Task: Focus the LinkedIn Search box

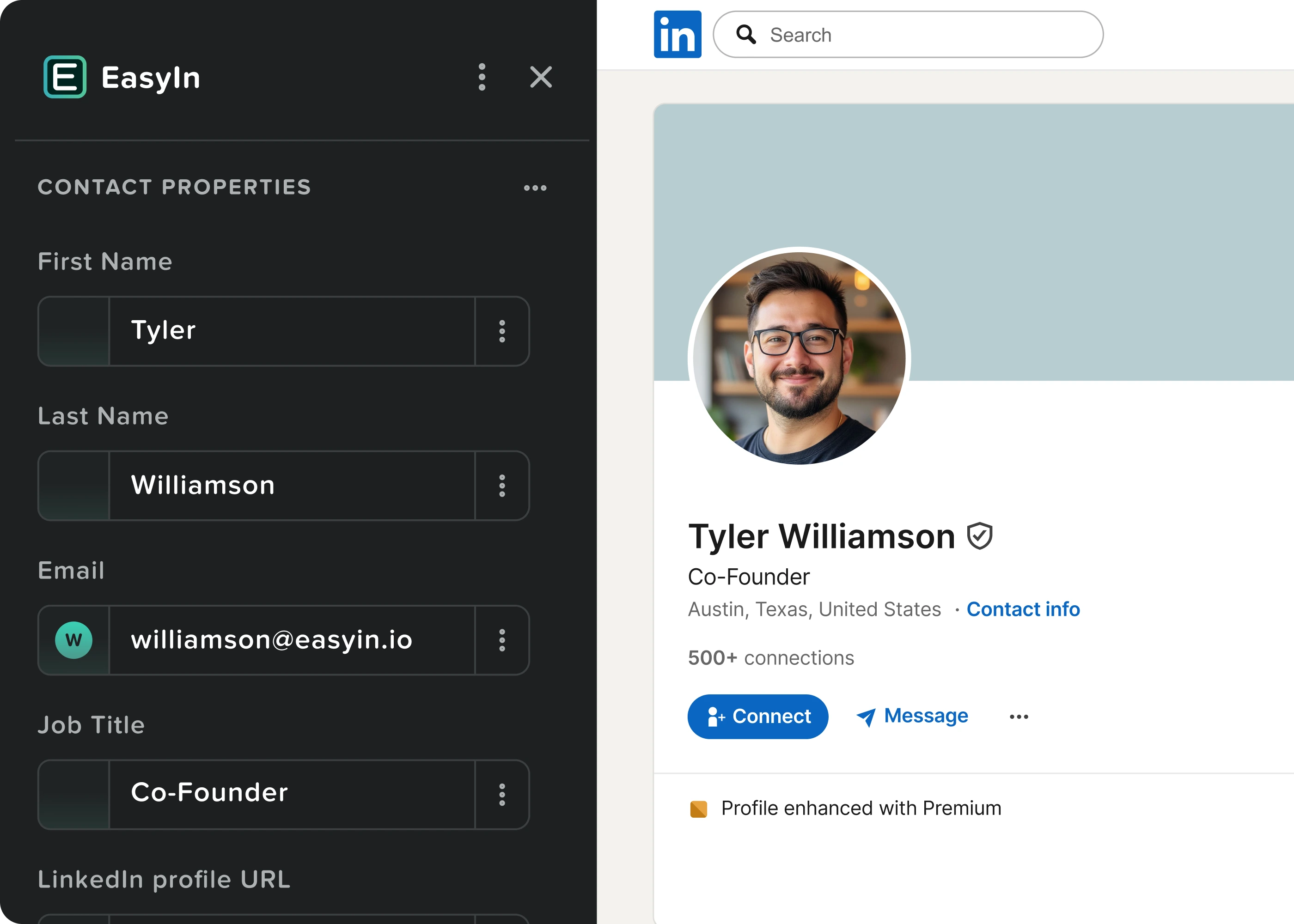Action: [908, 35]
